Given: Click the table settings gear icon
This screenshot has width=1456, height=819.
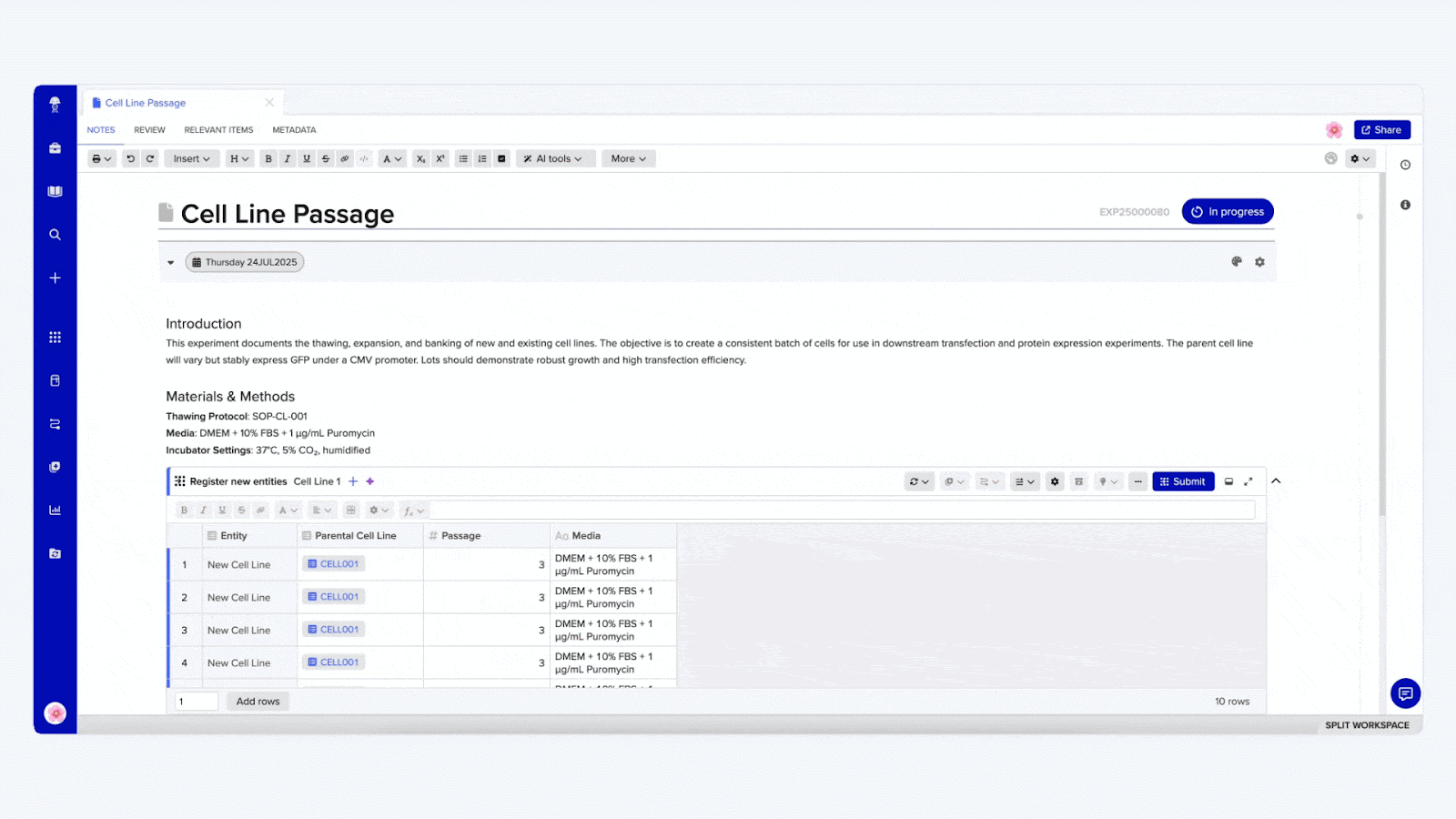Looking at the screenshot, I should (x=1055, y=481).
